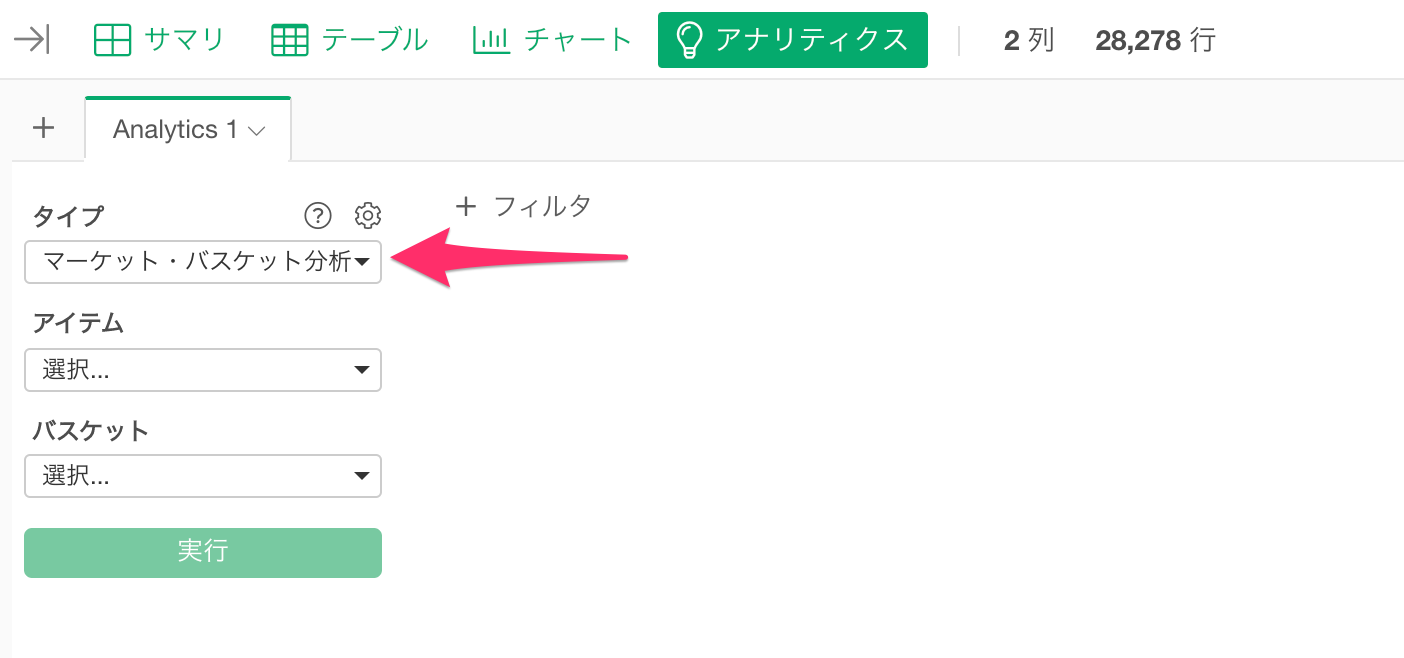Add new analytics tab with plus
This screenshot has height=658, width=1404.
coord(43,128)
